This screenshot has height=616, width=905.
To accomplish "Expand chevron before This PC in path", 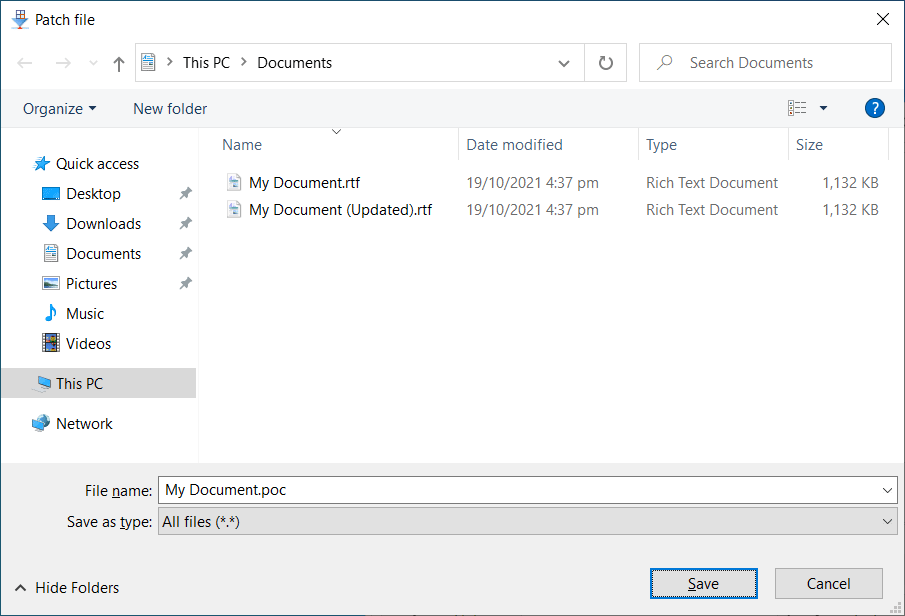I will (170, 62).
